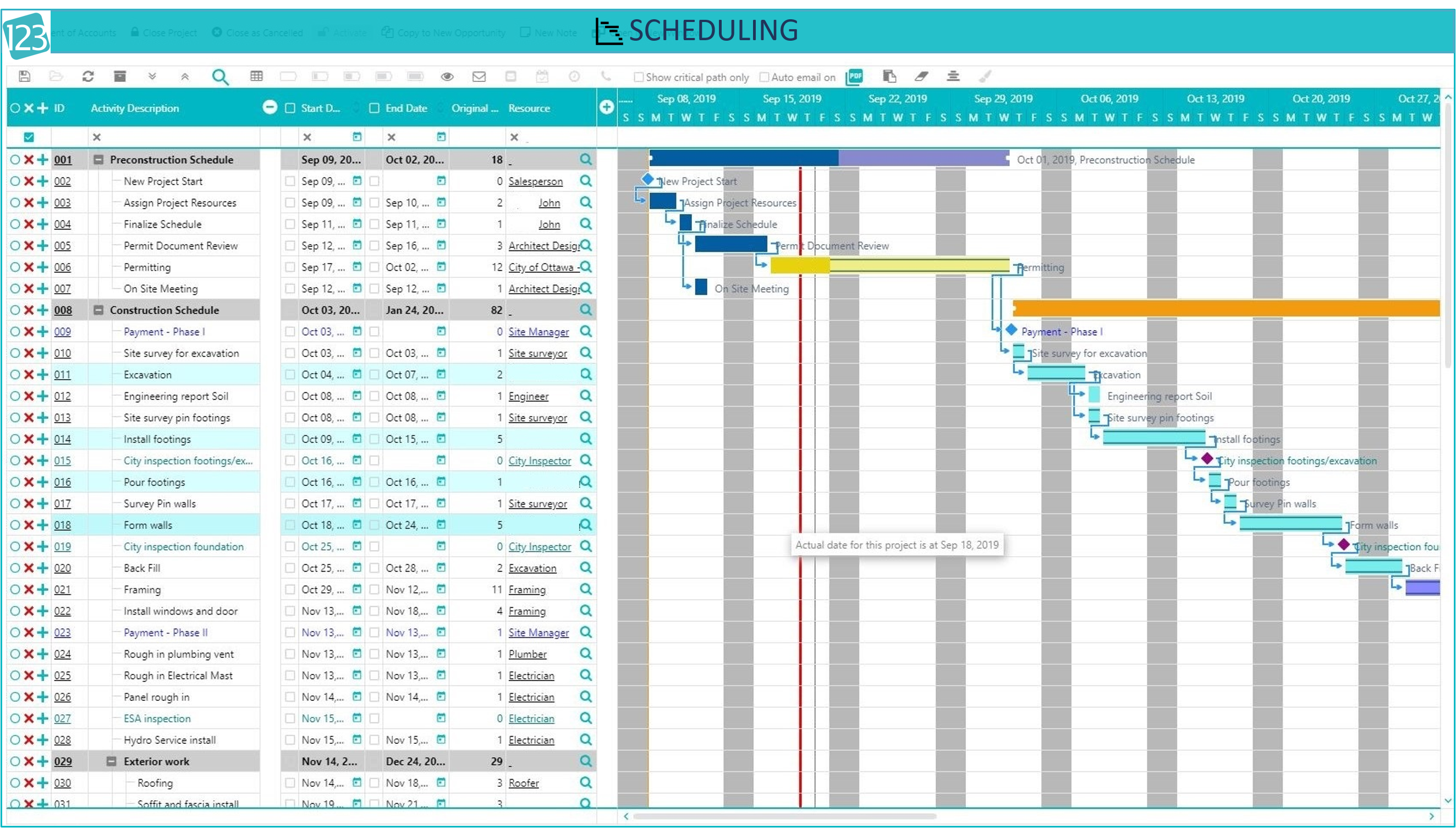Screen dimensions: 1456x828
Task: Click the email/envelope icon in toolbar
Action: (480, 77)
